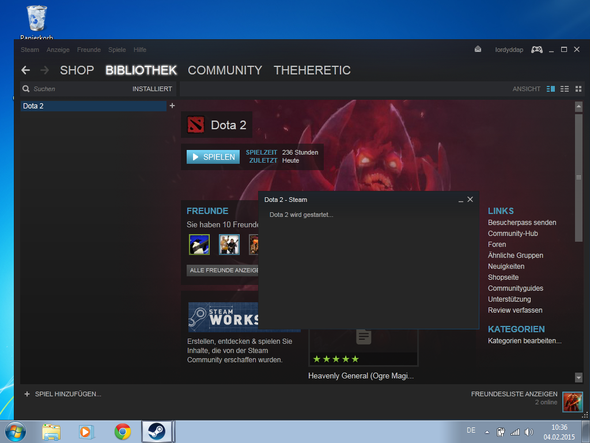Click the scroll down arrow of the details pane
Viewport: 590px width, 443px height.
(579, 377)
